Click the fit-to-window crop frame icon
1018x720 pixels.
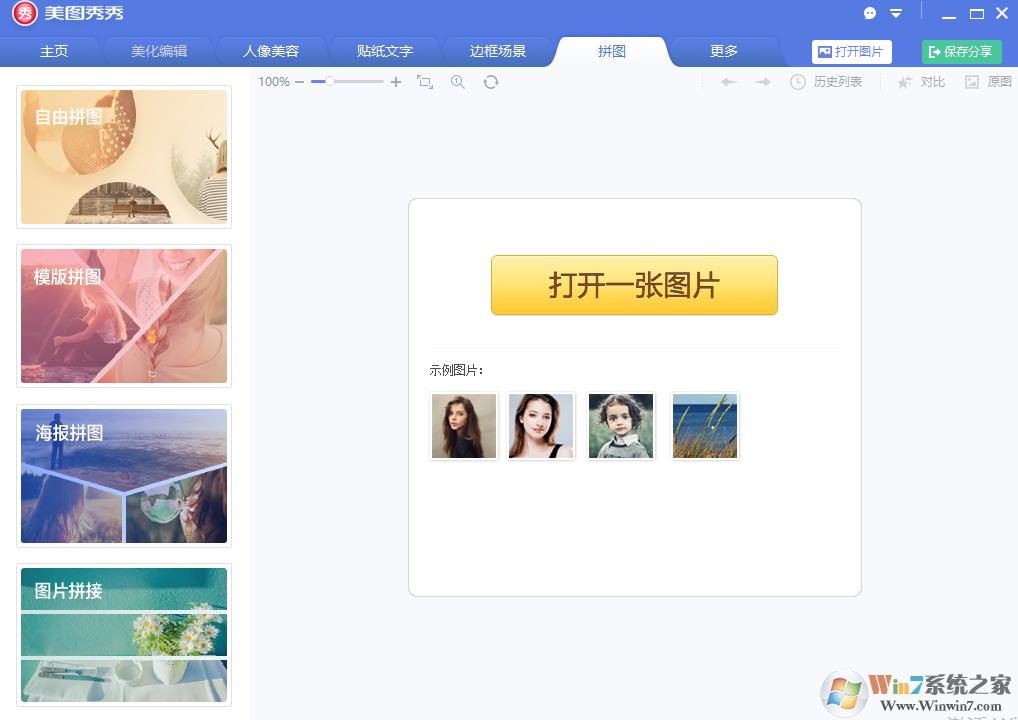coord(425,82)
